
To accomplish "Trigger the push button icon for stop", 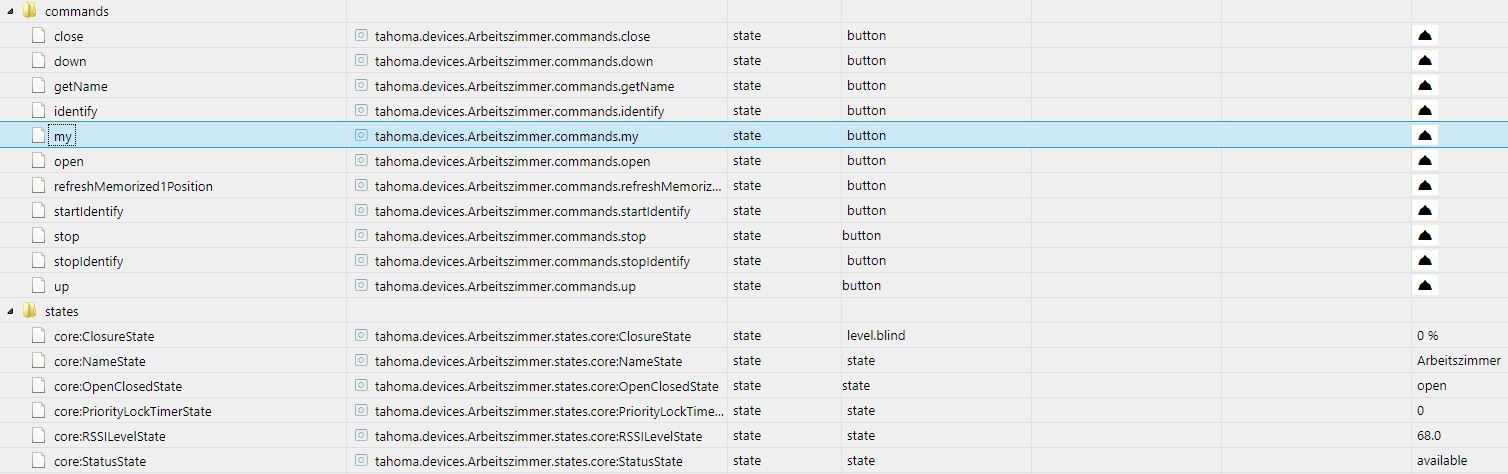I will [1425, 236].
